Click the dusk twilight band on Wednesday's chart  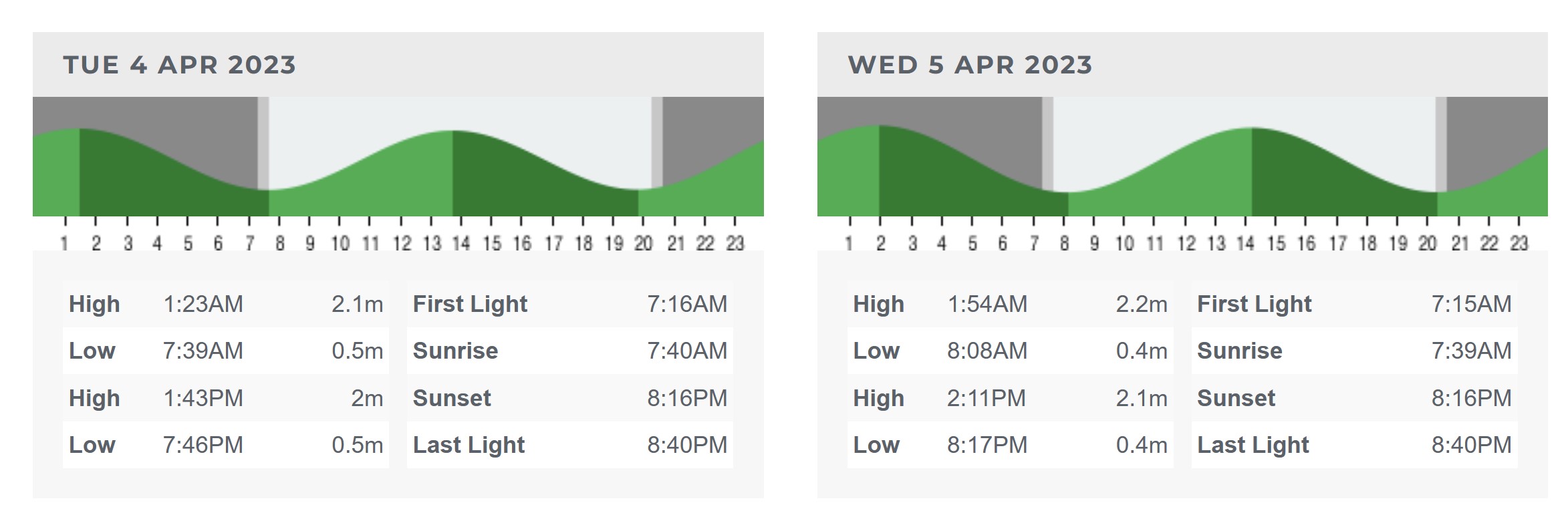tap(1441, 144)
